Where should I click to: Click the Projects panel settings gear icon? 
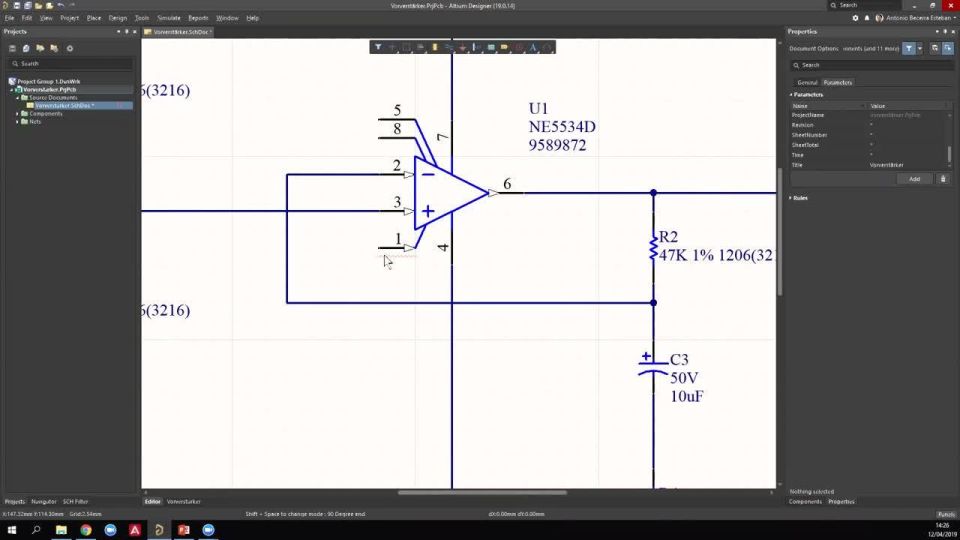(70, 48)
